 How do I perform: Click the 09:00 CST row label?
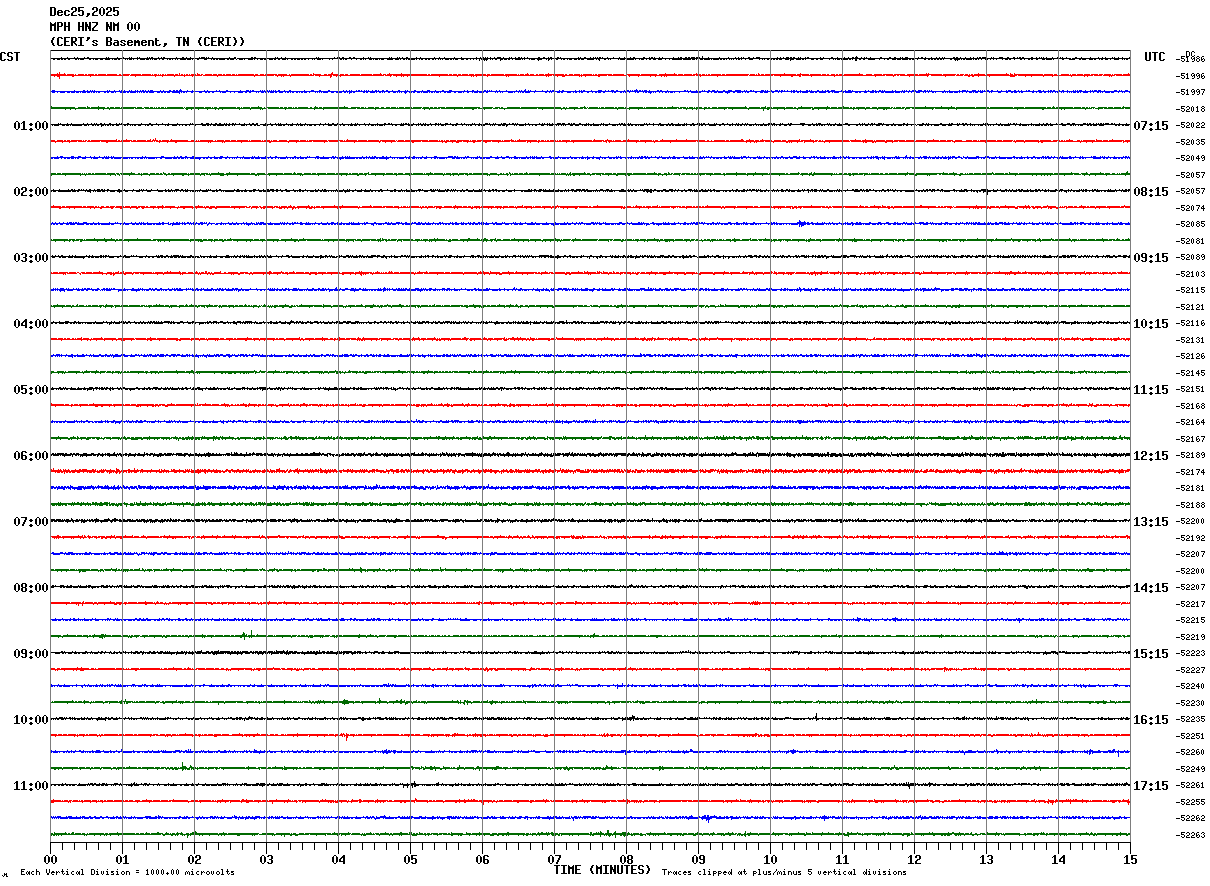click(31, 654)
